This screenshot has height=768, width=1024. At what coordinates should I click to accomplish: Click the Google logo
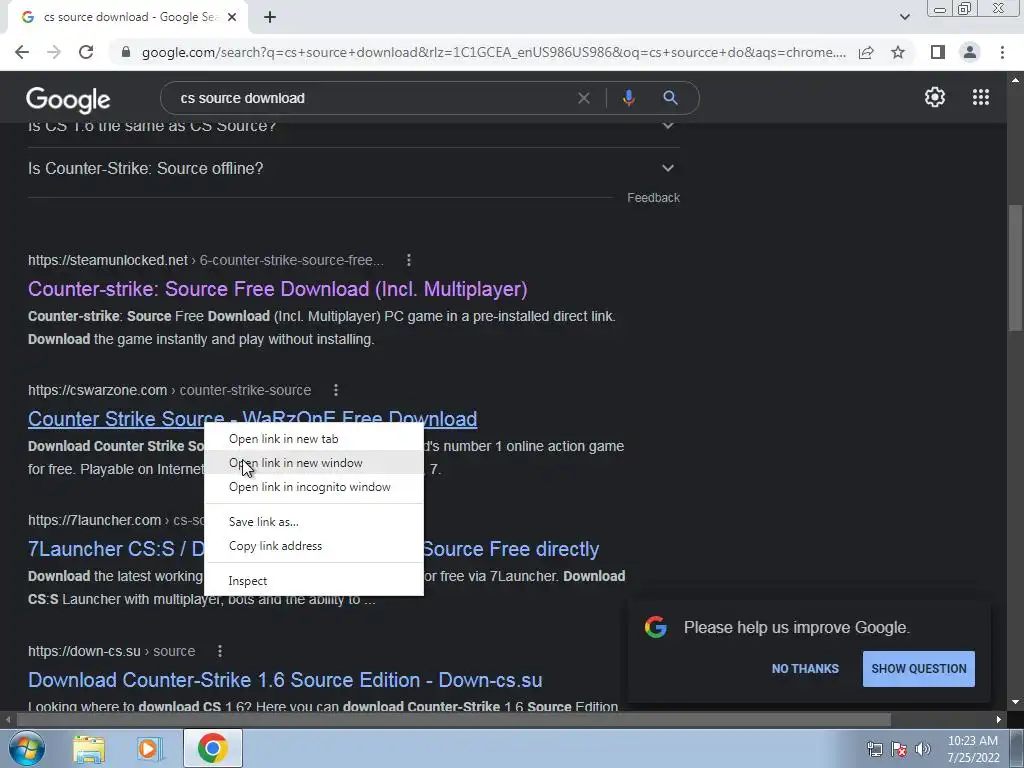(68, 99)
